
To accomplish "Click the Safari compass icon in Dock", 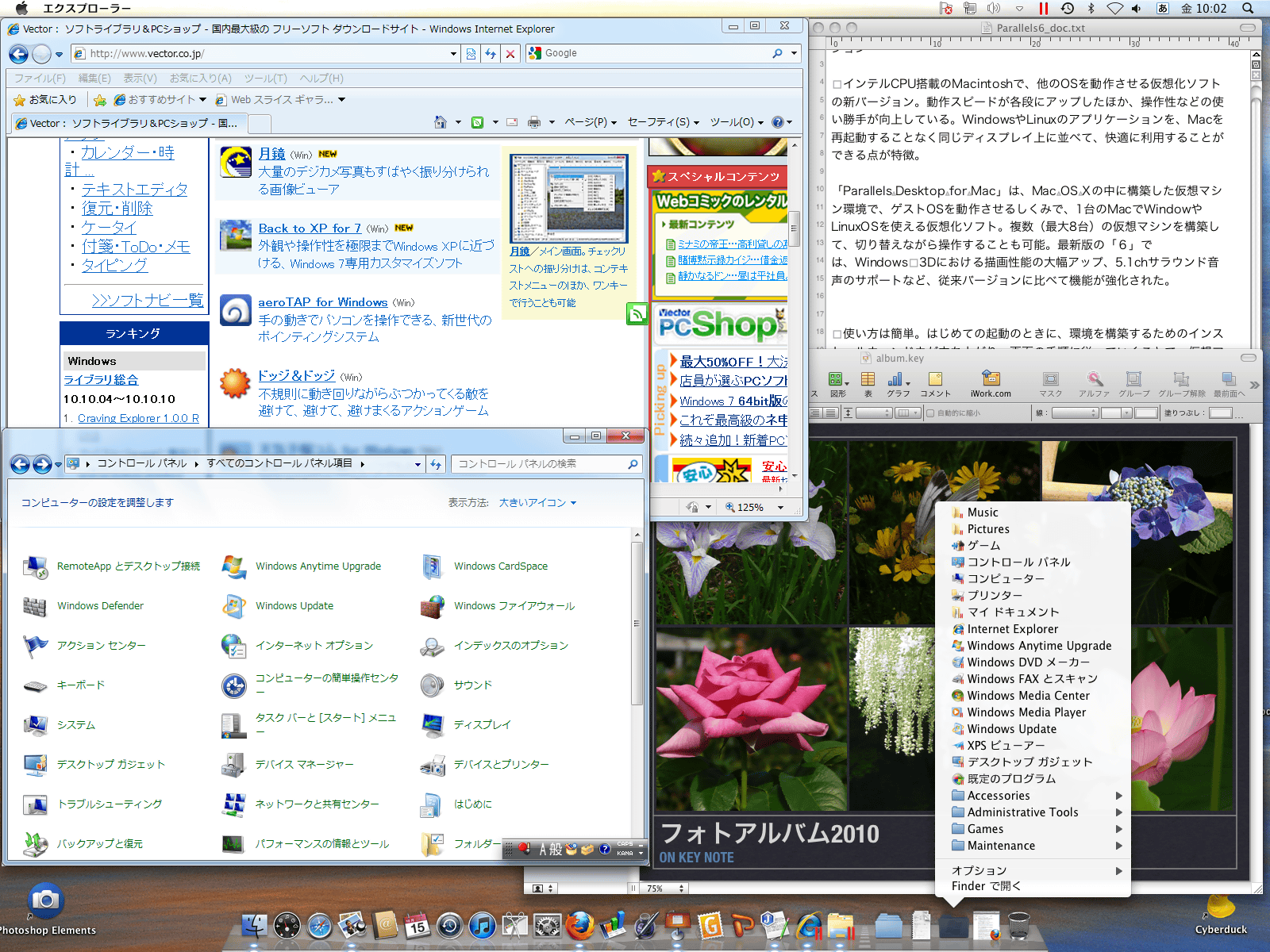I will pyautogui.click(x=320, y=925).
